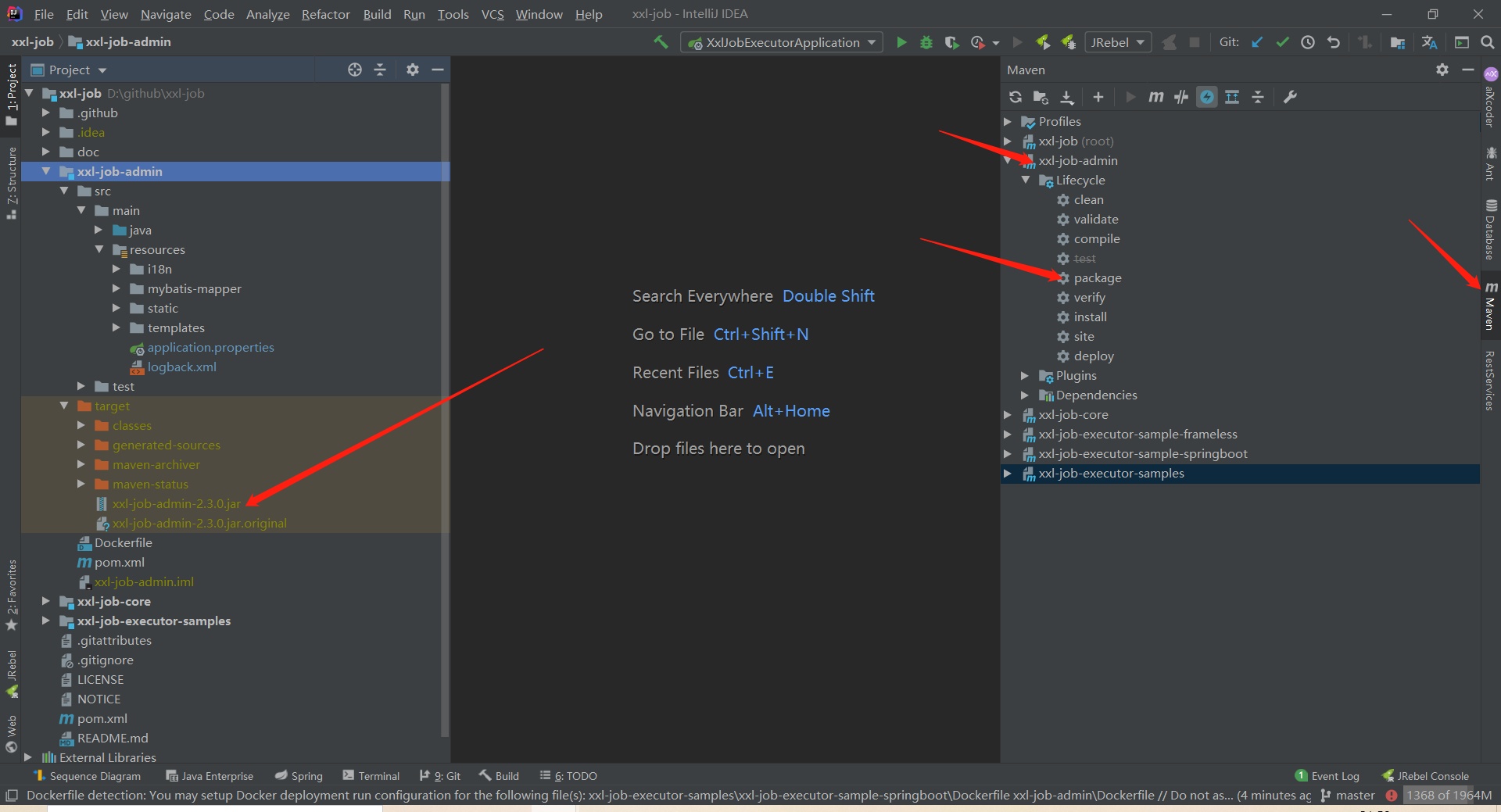Open the File menu
Viewport: 1501px width, 812px height.
[x=44, y=14]
